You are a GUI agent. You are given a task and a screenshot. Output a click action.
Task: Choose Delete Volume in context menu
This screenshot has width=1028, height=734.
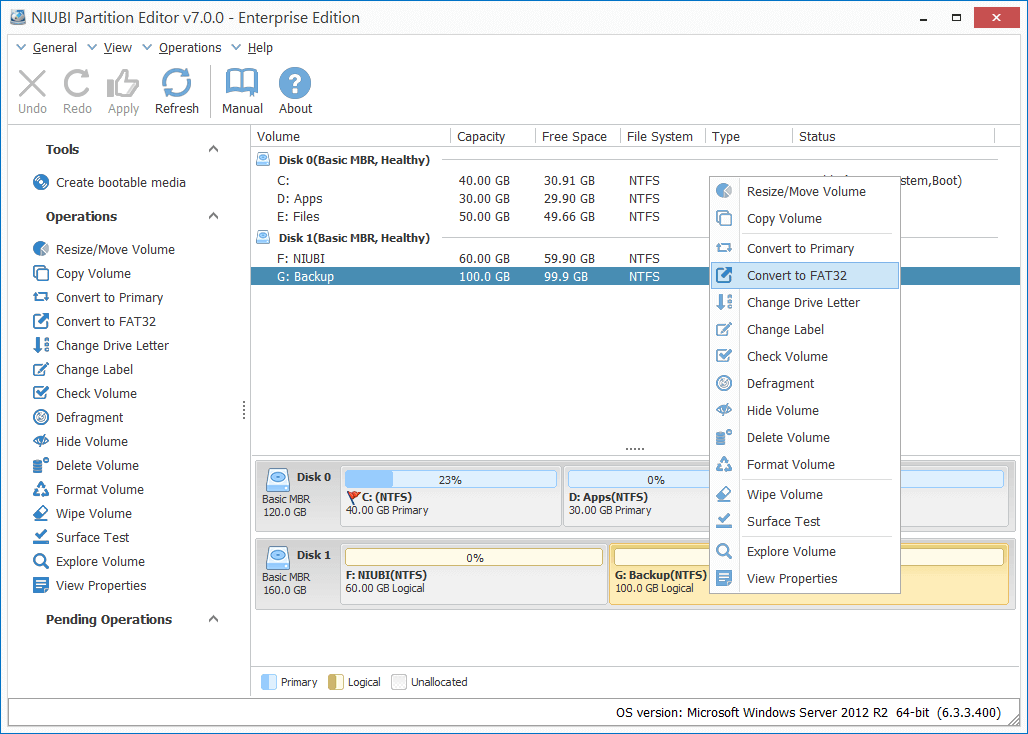coord(805,437)
